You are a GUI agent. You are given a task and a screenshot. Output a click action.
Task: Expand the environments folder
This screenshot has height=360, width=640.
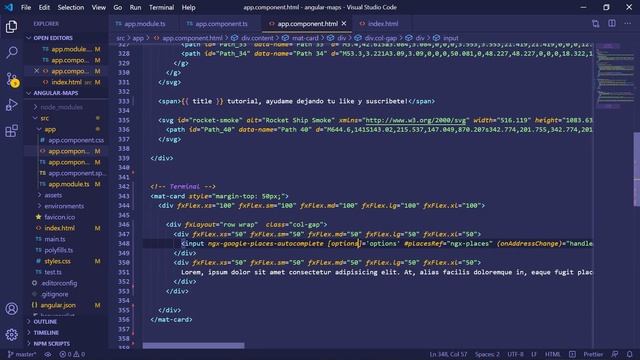pos(64,206)
